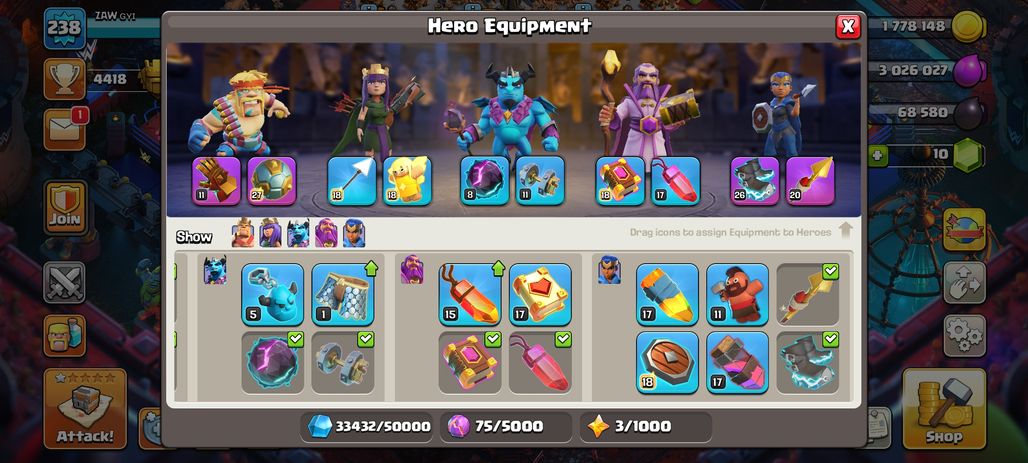Click the Join clan button
Viewport: 1028px width, 463px height.
pyautogui.click(x=65, y=208)
